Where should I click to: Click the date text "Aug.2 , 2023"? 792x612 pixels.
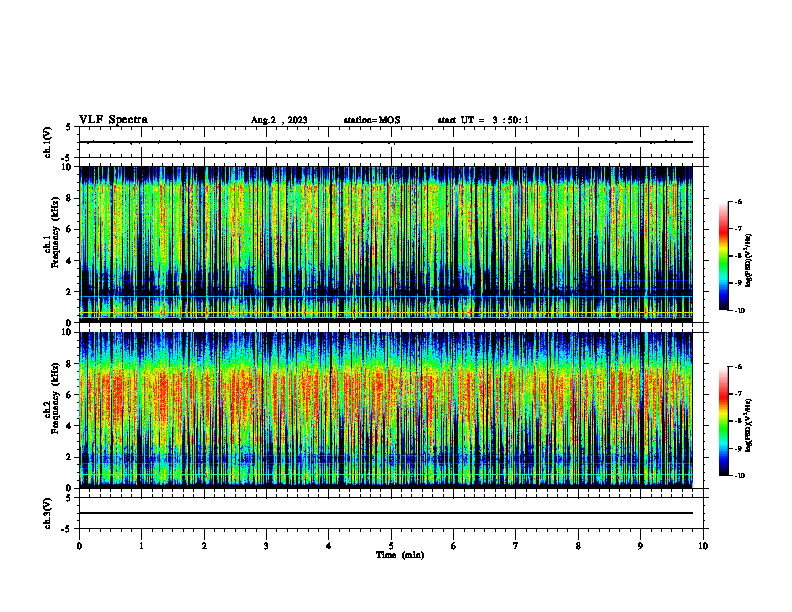coord(279,120)
